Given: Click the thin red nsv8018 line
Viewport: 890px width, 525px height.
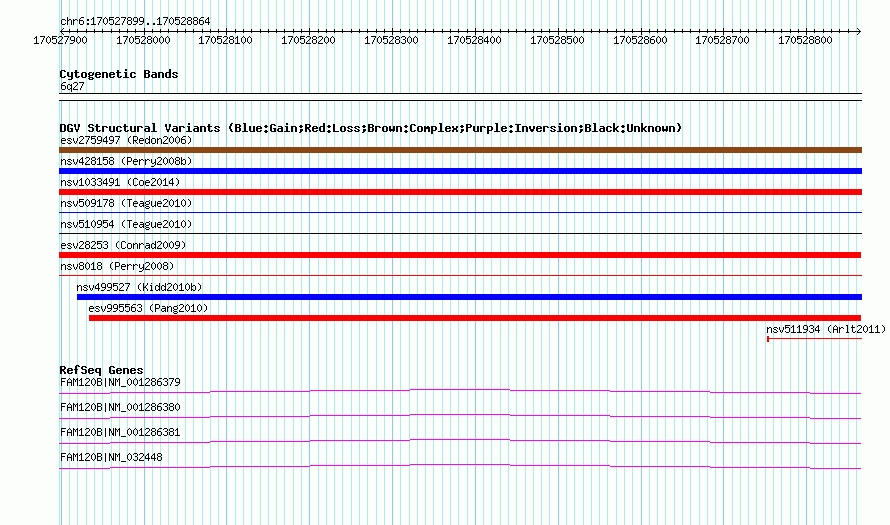Looking at the screenshot, I should 460,275.
